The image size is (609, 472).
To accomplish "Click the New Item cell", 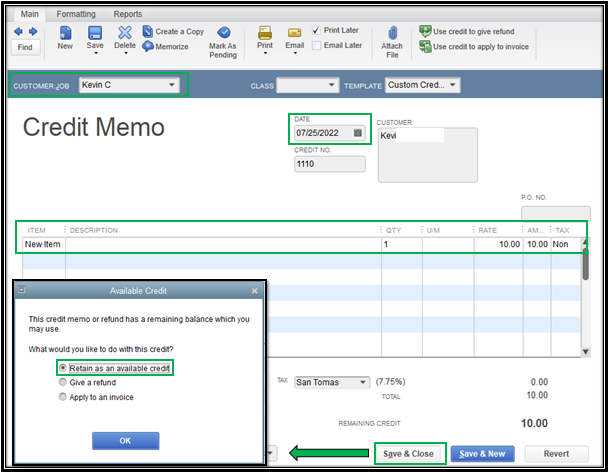I will click(x=44, y=244).
